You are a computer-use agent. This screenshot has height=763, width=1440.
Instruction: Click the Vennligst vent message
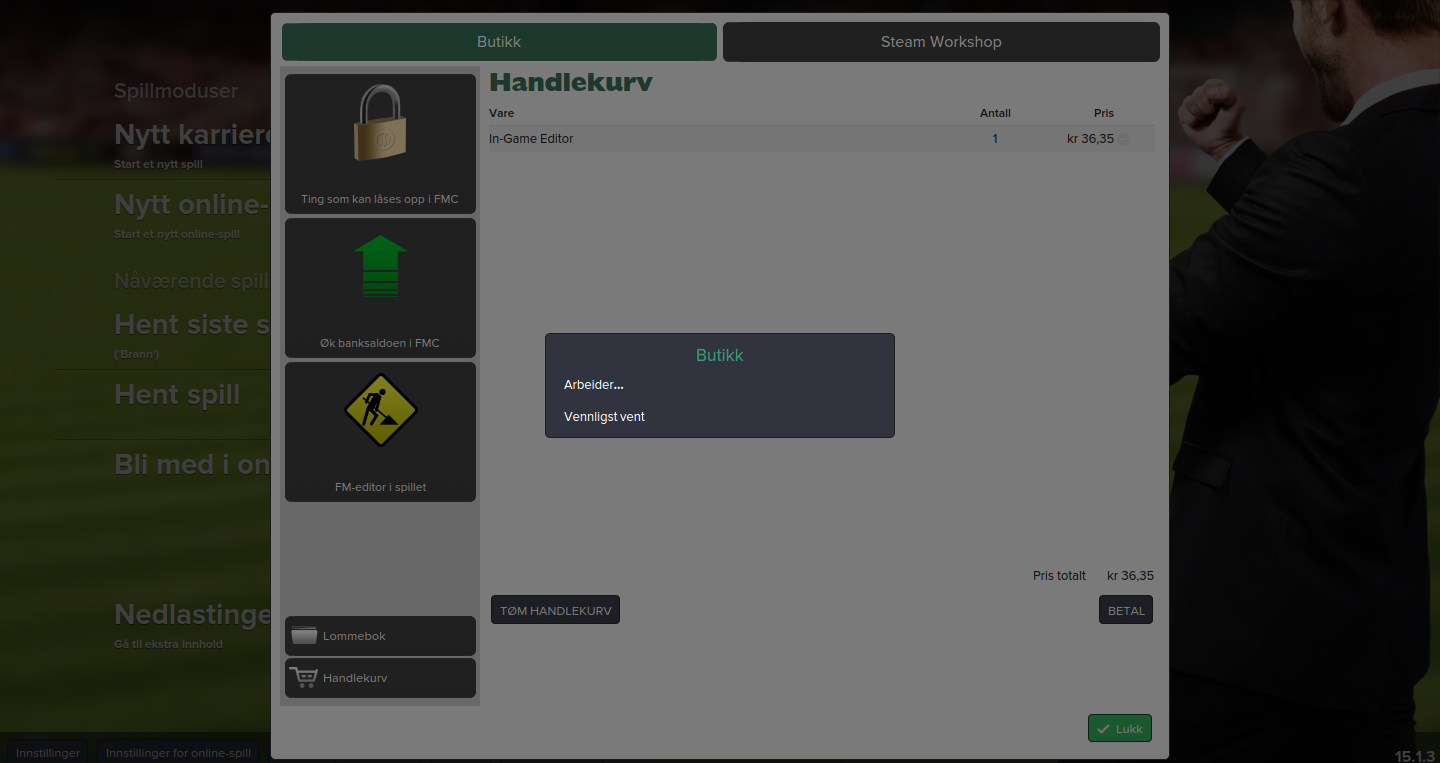tap(604, 417)
